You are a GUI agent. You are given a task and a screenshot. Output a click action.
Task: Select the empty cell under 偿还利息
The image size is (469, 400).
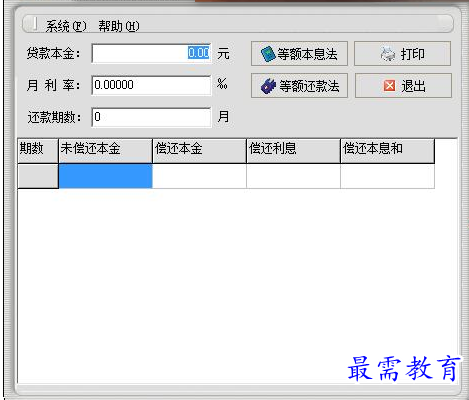point(293,176)
